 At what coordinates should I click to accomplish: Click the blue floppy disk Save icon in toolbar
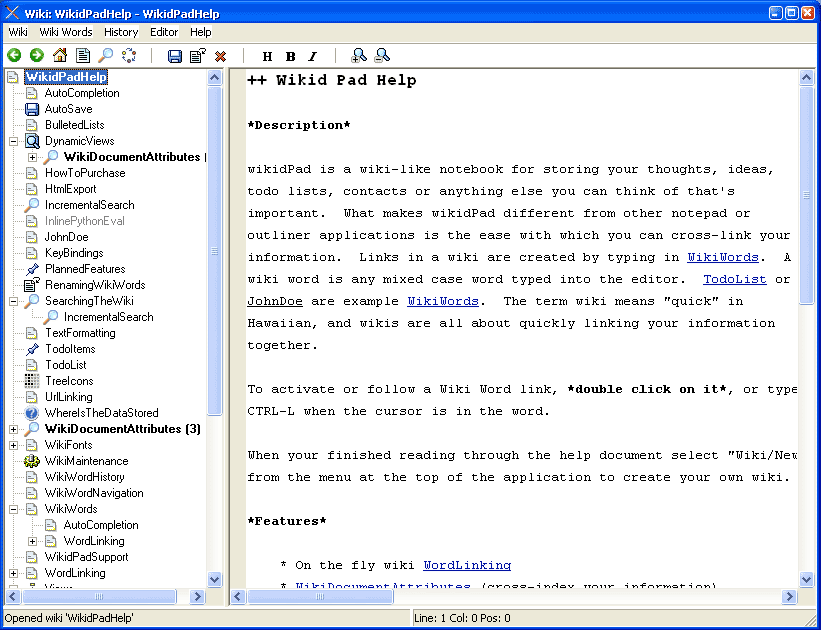coord(175,56)
